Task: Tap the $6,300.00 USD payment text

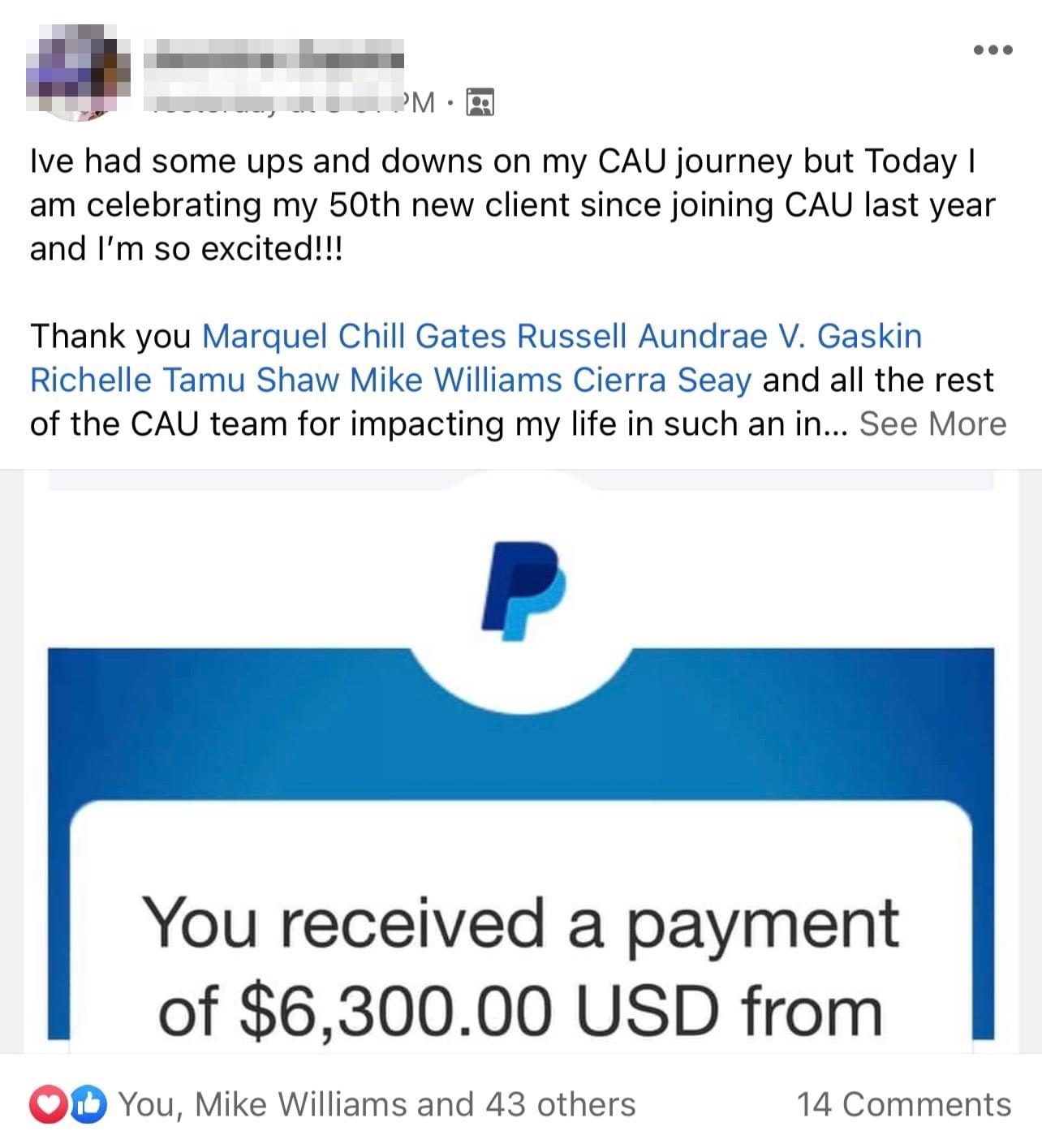Action: 520,1011
